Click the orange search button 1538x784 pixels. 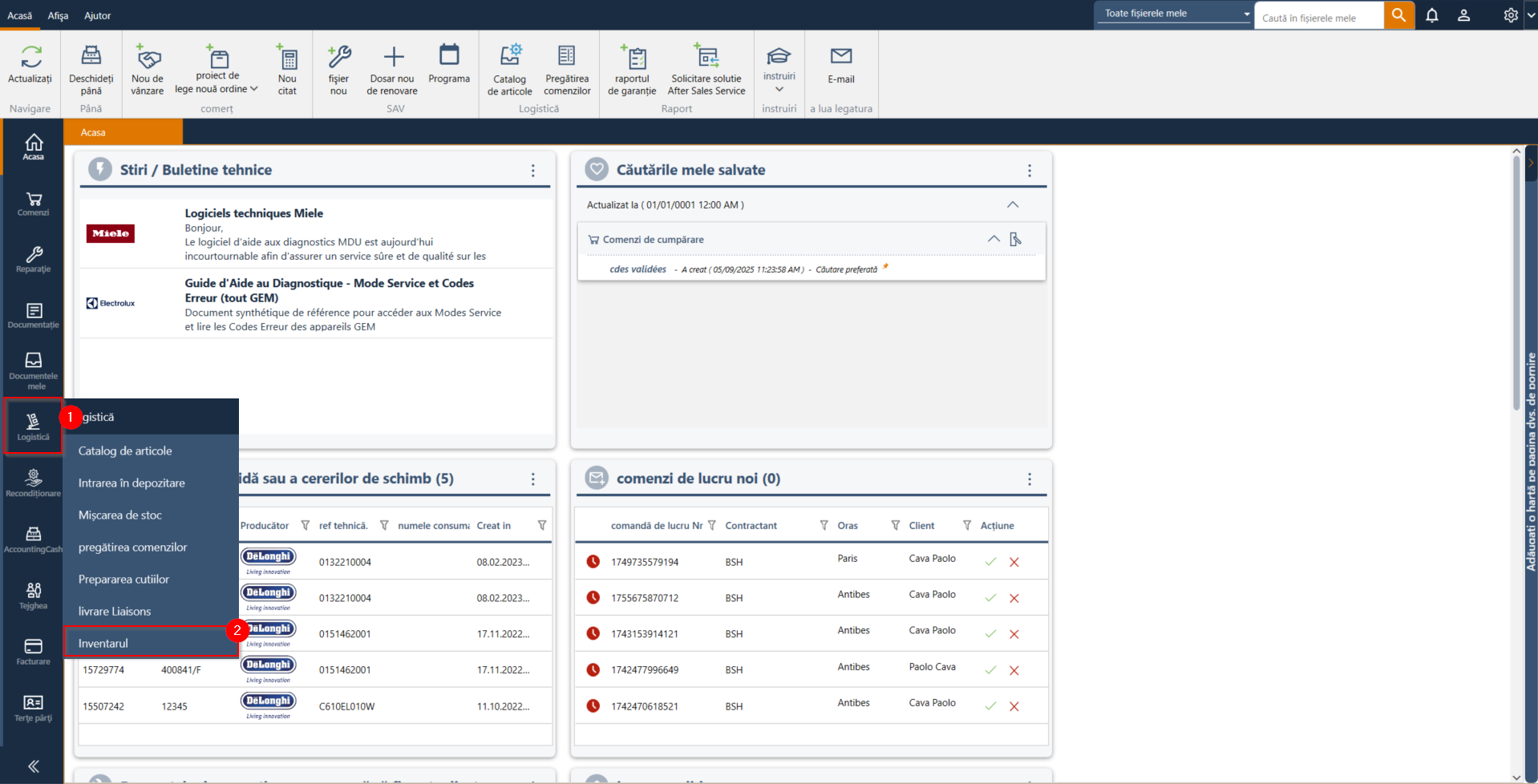point(1399,15)
